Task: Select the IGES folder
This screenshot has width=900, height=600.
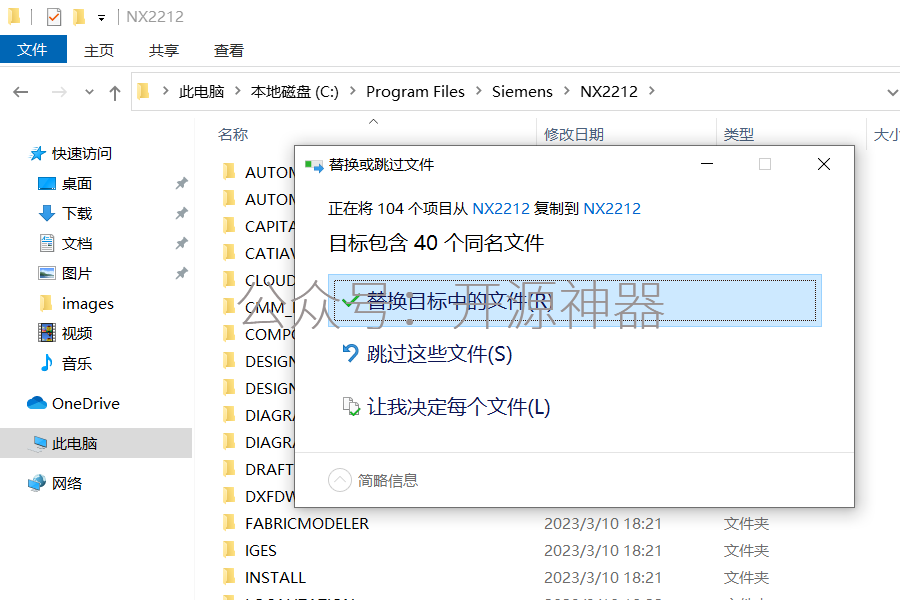Action: pyautogui.click(x=261, y=551)
